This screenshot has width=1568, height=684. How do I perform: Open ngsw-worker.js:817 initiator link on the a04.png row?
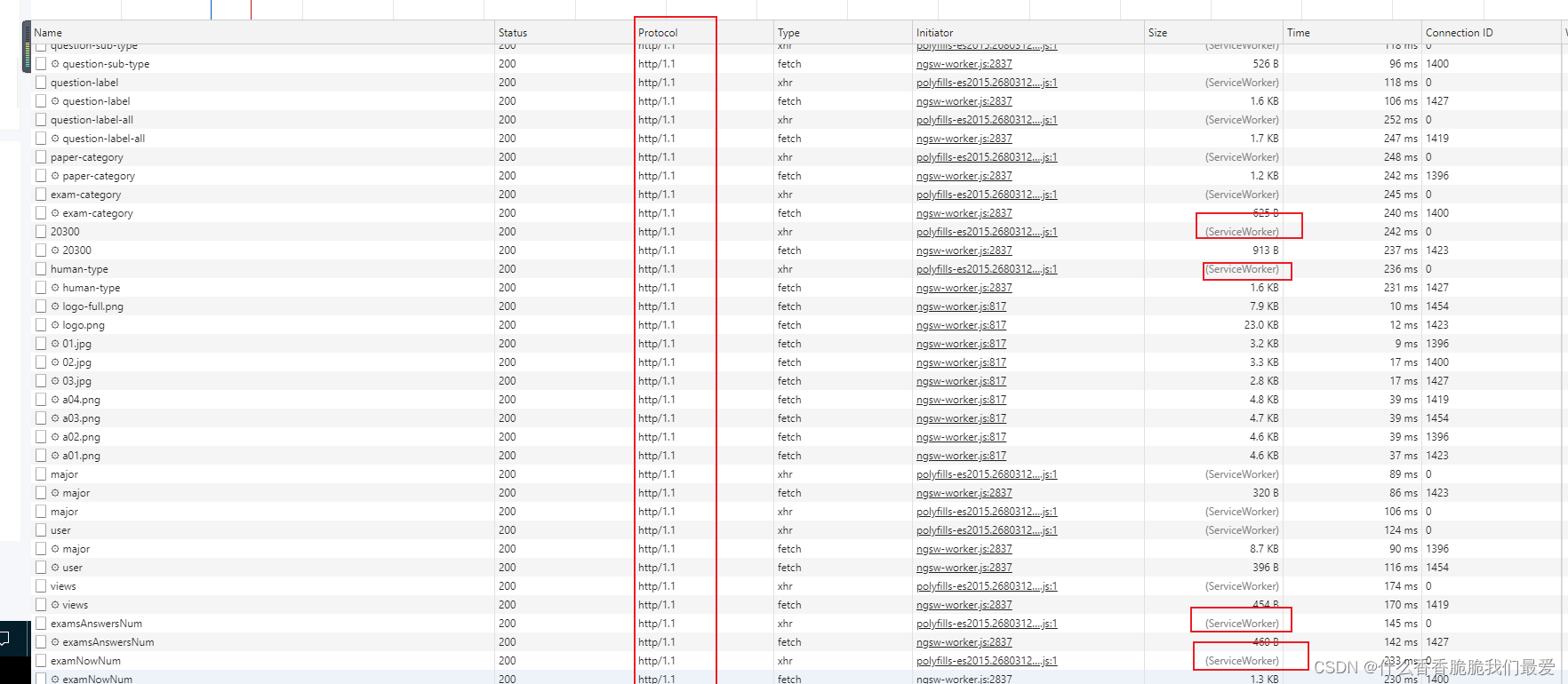pyautogui.click(x=961, y=400)
